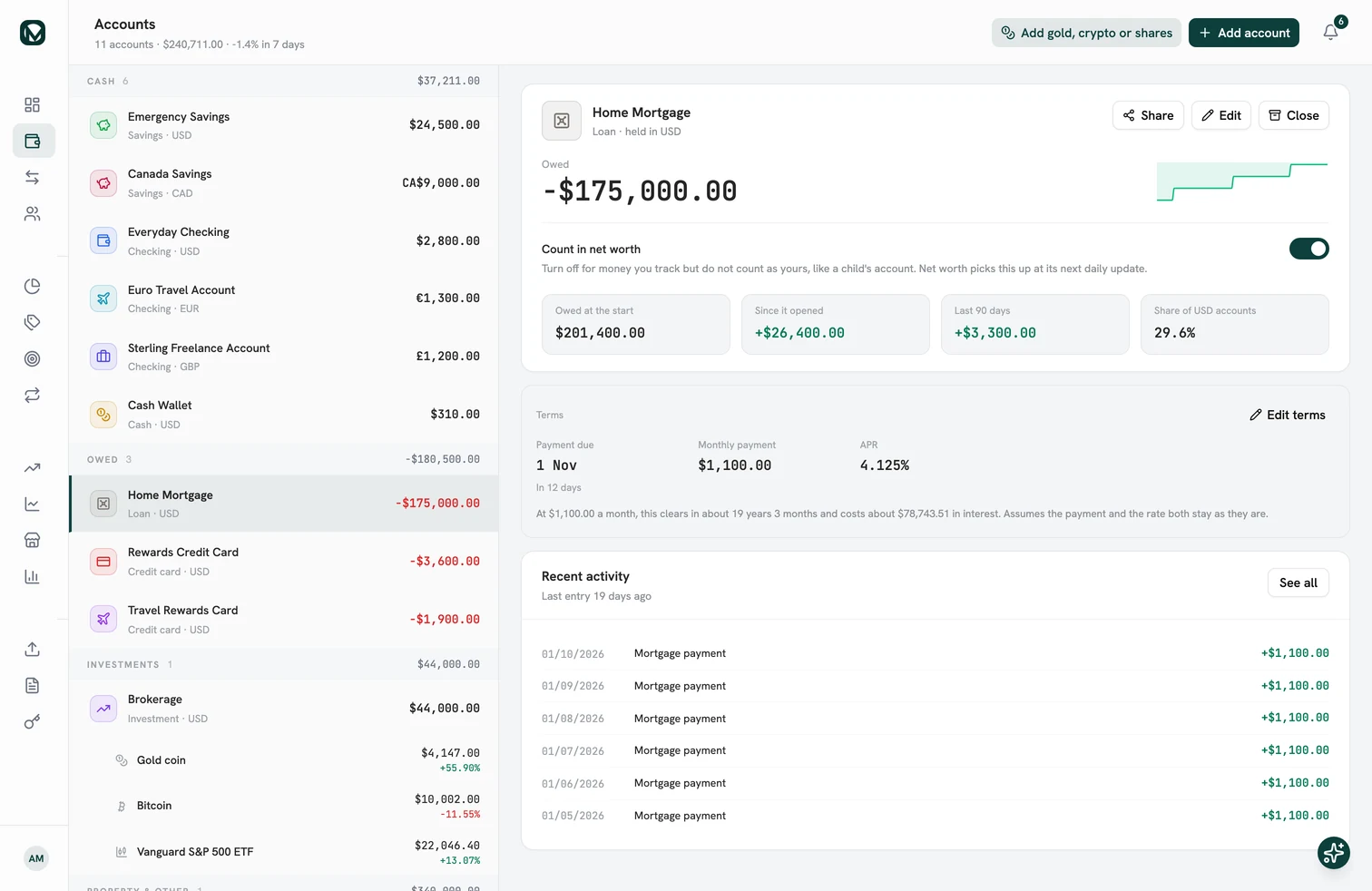Image resolution: width=1372 pixels, height=891 pixels.
Task: Open the trending arrow icon in the sidebar
Action: click(x=33, y=468)
